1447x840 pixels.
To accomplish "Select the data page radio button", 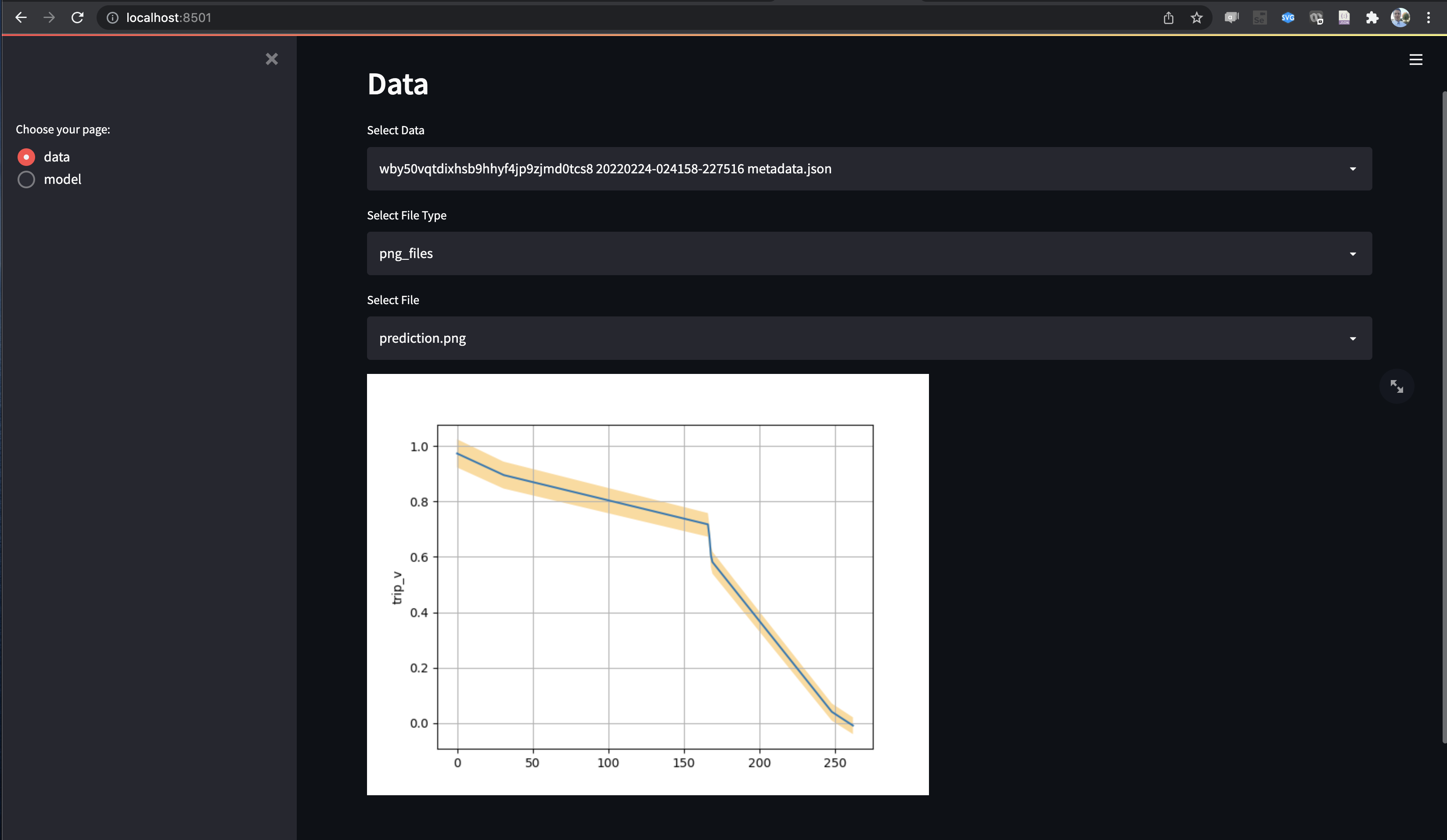I will [x=26, y=157].
